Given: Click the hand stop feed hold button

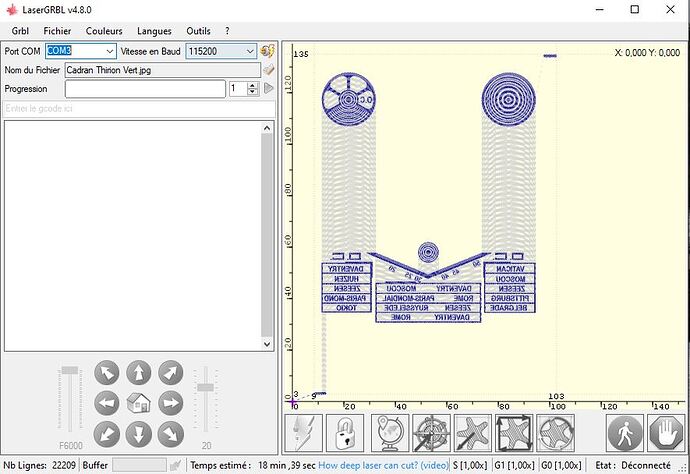Looking at the screenshot, I should pos(666,433).
